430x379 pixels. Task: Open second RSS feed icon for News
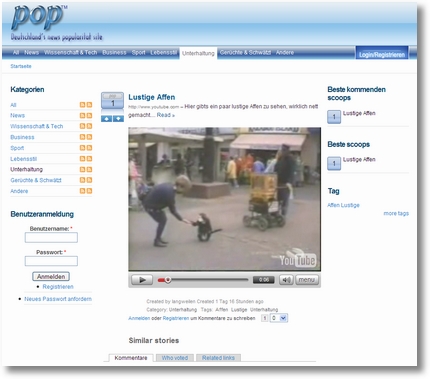(x=89, y=115)
